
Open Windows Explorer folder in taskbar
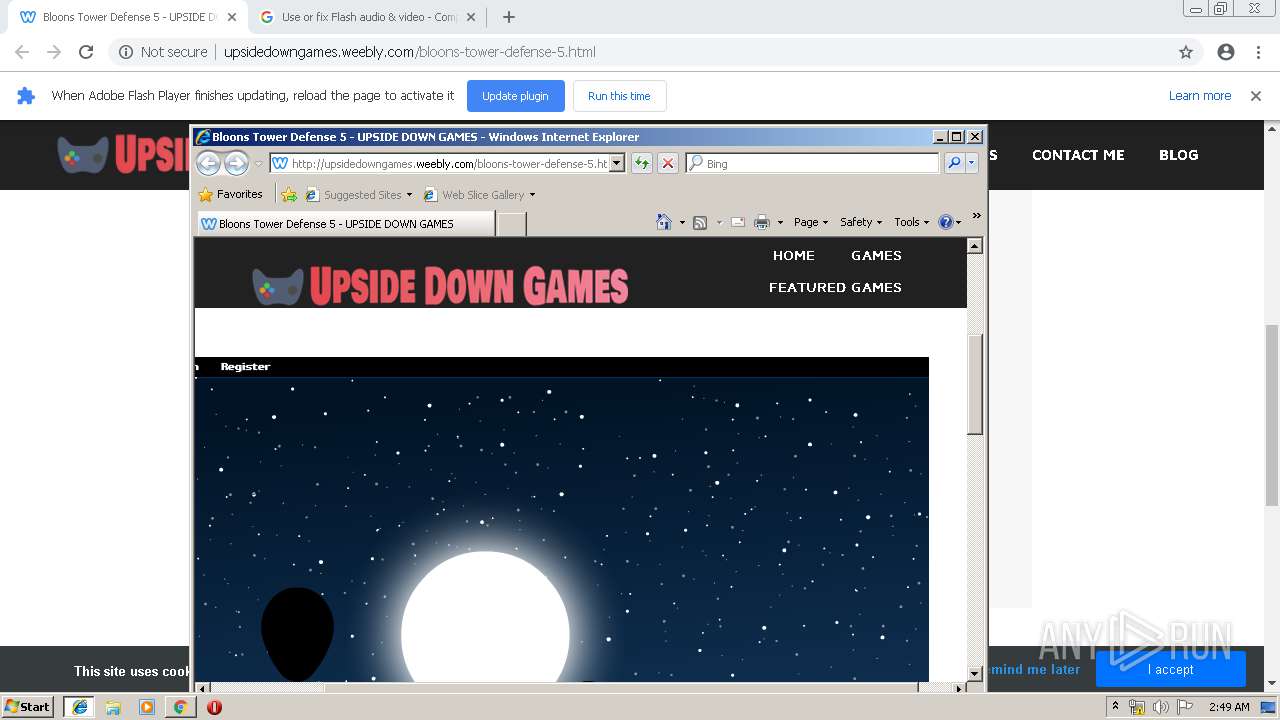tap(113, 707)
